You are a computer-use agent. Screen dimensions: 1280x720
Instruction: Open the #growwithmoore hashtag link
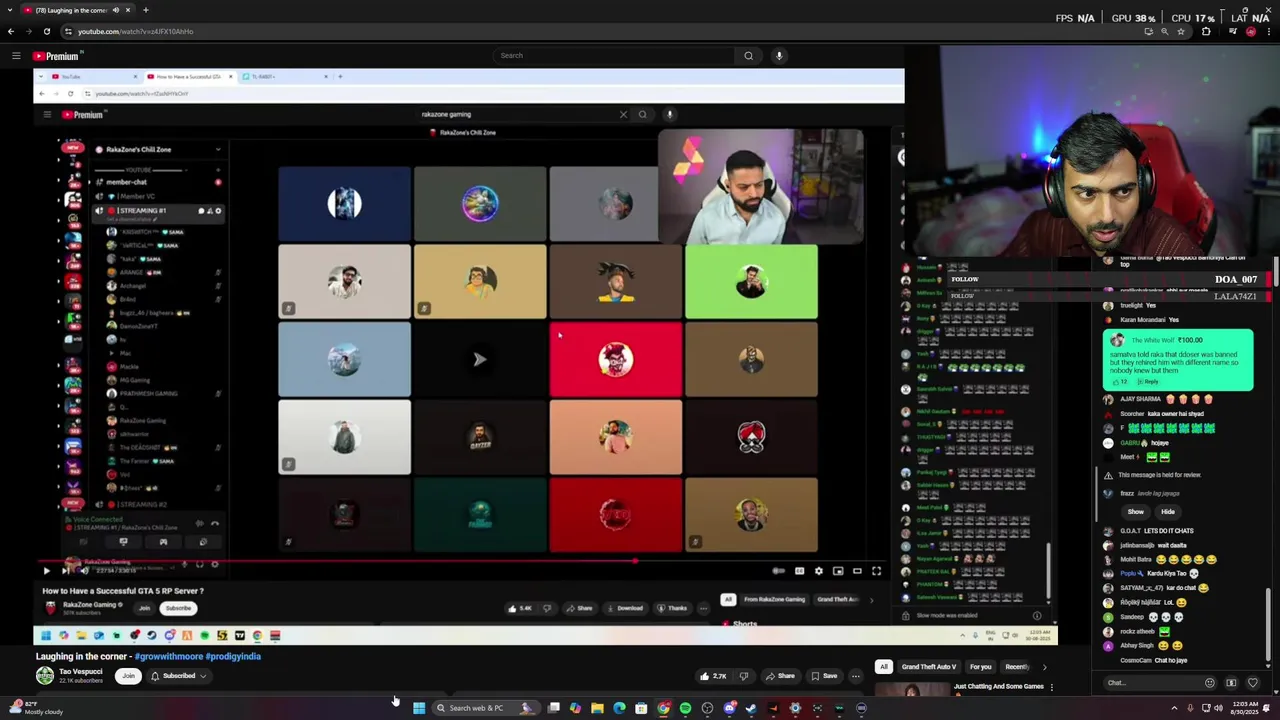(168, 656)
